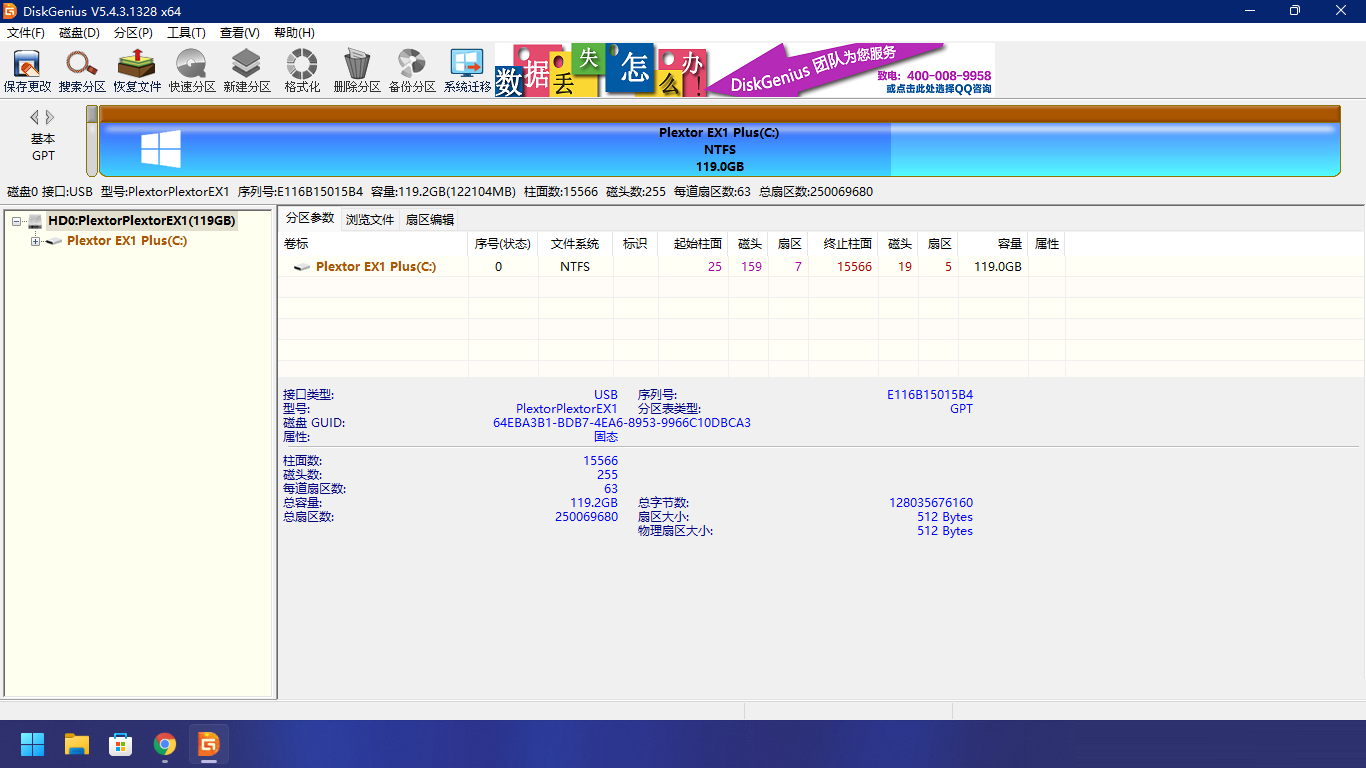Select Plextor EX1 Plus(C:) in disk tree
Viewport: 1366px width, 768px height.
[x=127, y=241]
